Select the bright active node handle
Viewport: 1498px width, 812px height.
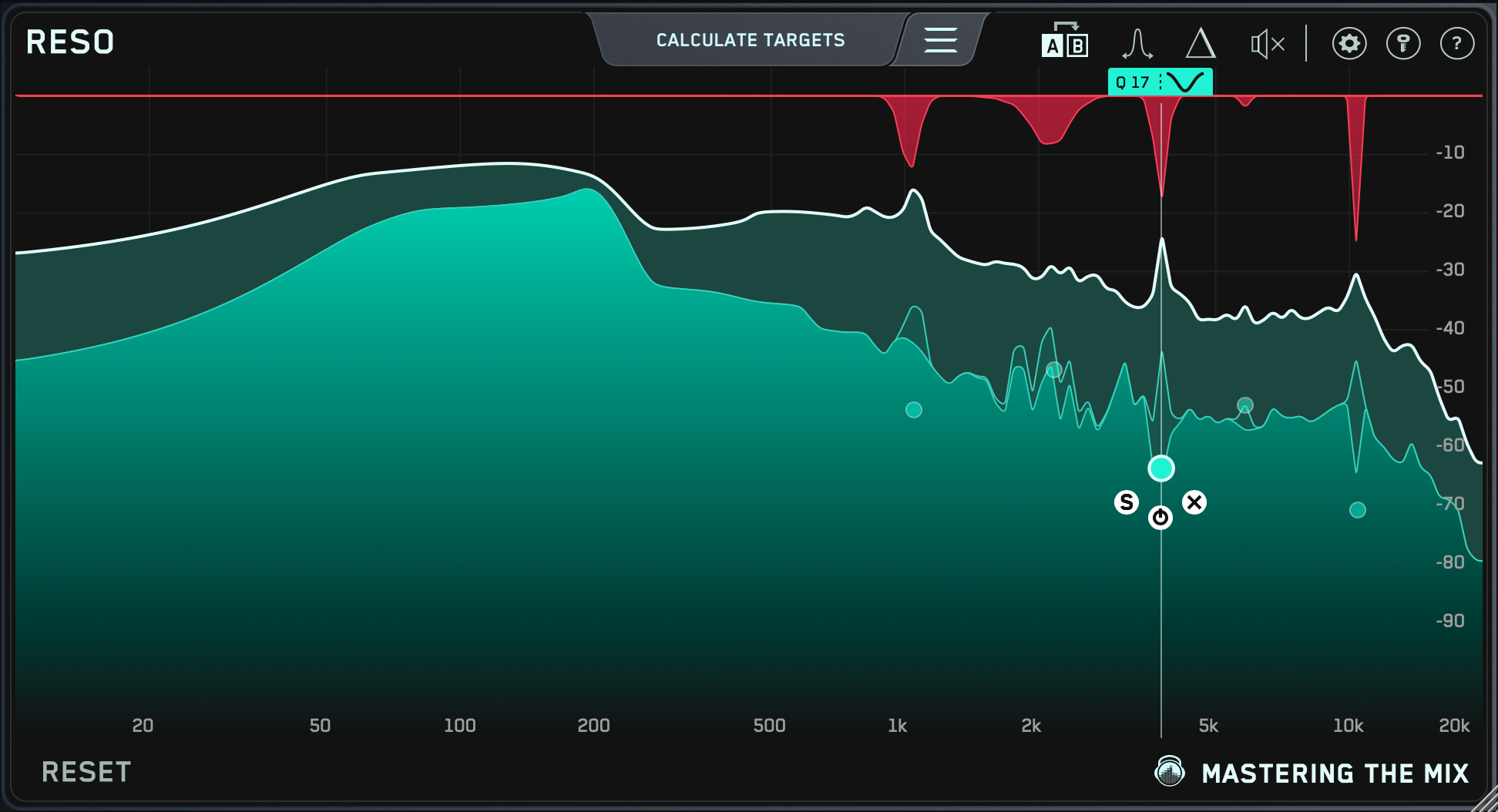click(1161, 468)
